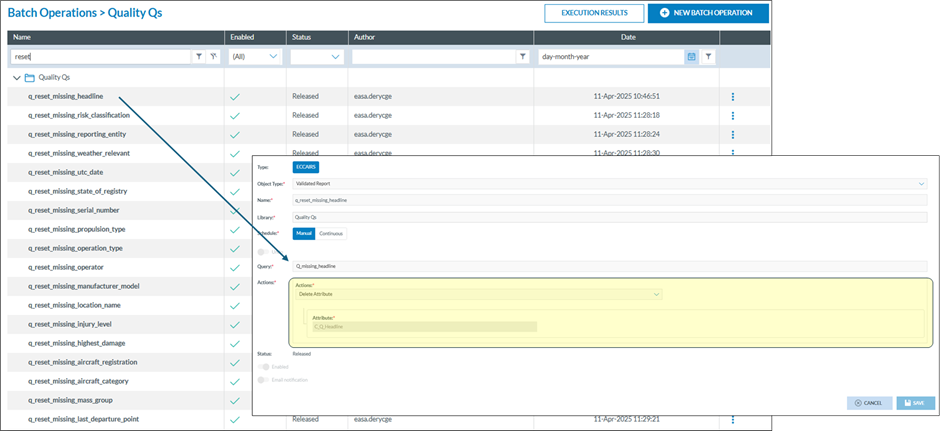Viewport: 940px width, 431px height.
Task: Select the ECCAIRS type button
Action: pyautogui.click(x=305, y=167)
